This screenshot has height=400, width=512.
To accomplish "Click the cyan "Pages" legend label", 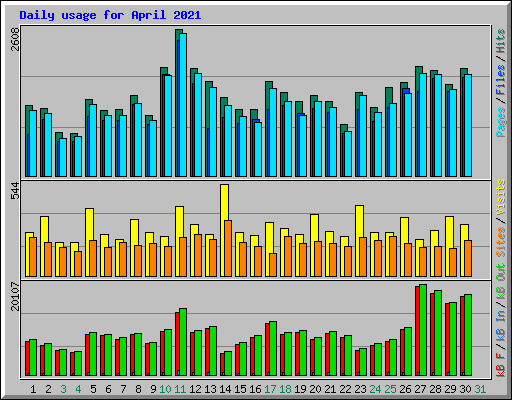I will pyautogui.click(x=501, y=122).
